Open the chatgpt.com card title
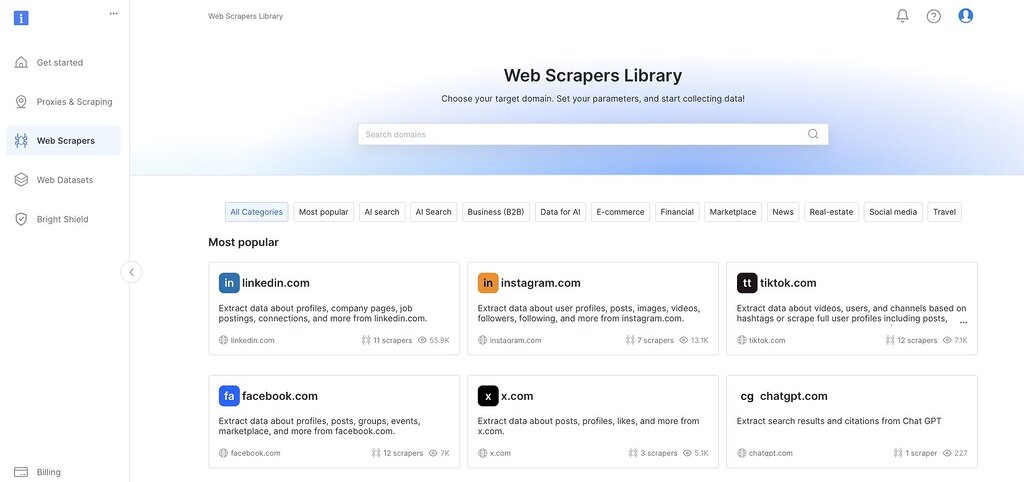Screen dimensions: 1024x482 click(794, 396)
